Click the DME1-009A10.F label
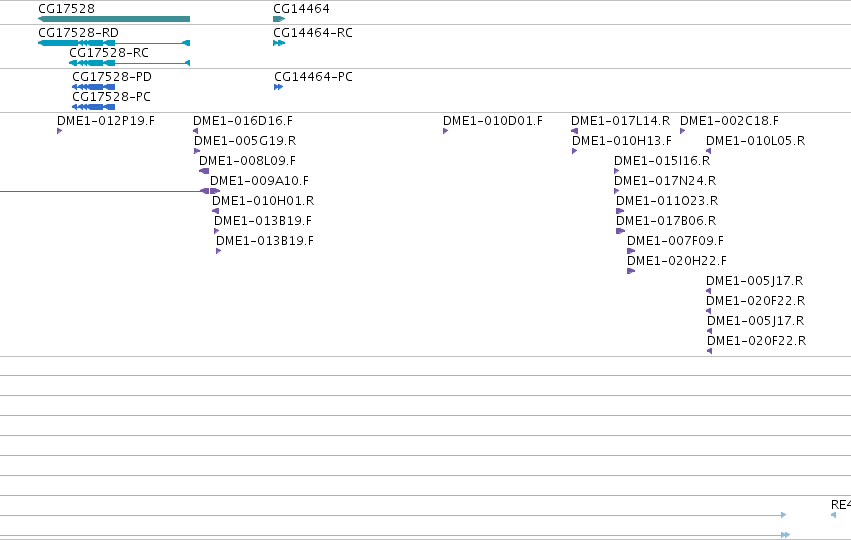Viewport: 851px width, 540px height. tap(259, 181)
